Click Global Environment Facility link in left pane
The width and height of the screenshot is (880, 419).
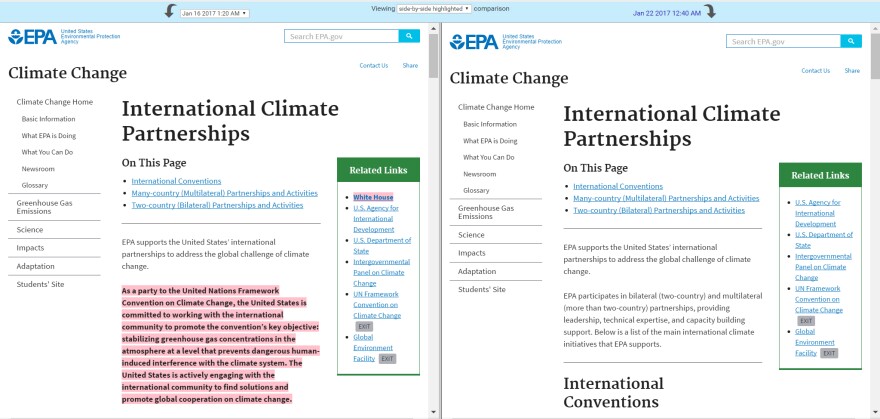pos(373,348)
